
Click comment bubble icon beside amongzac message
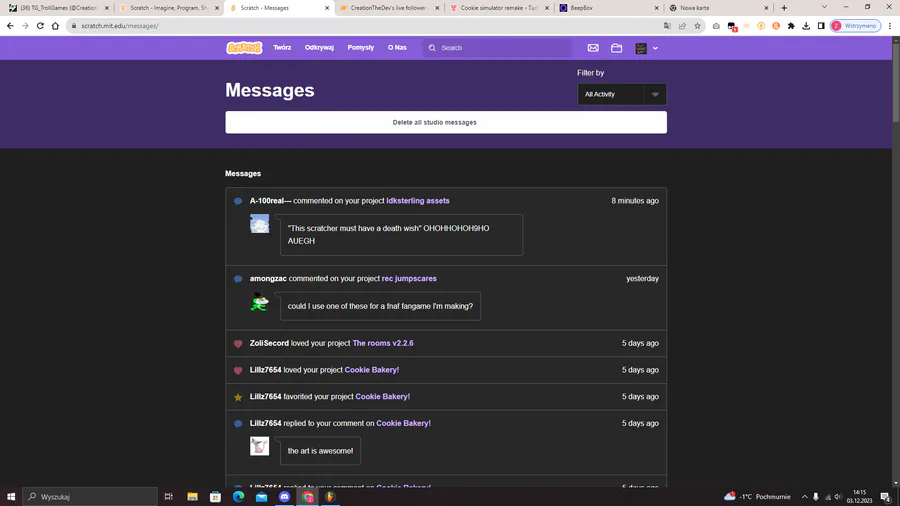[x=238, y=279]
